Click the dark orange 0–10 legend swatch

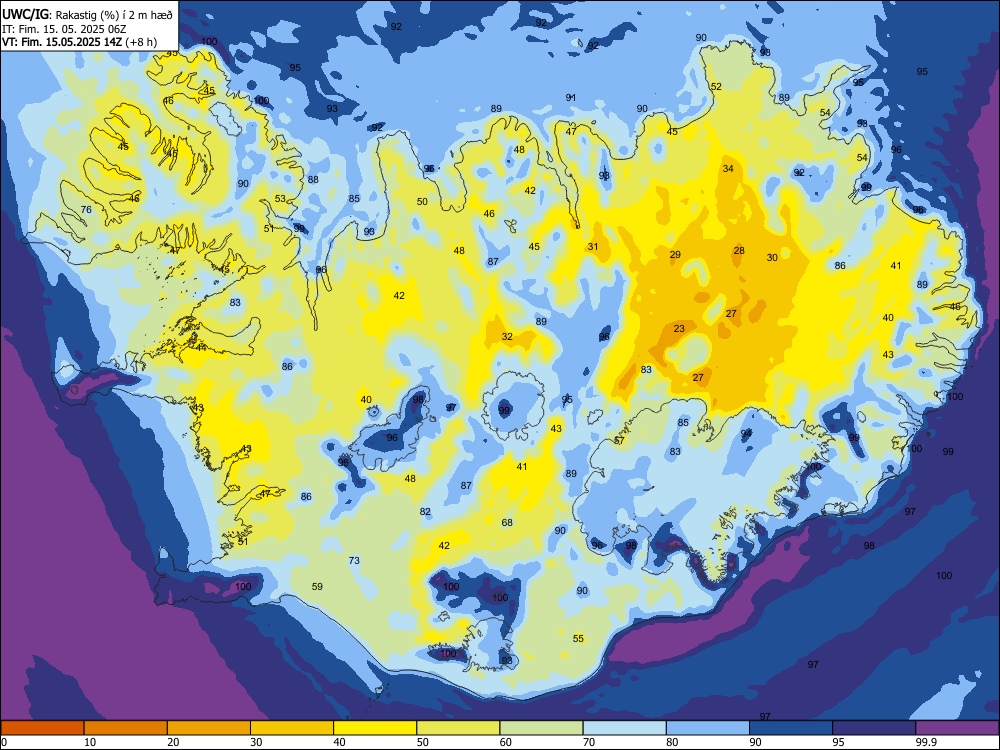[x=42, y=728]
